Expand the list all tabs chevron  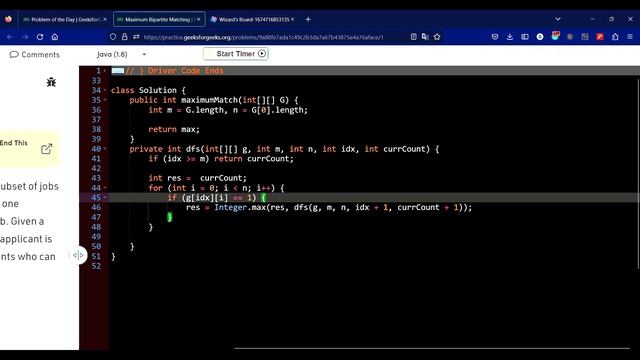pyautogui.click(x=558, y=19)
